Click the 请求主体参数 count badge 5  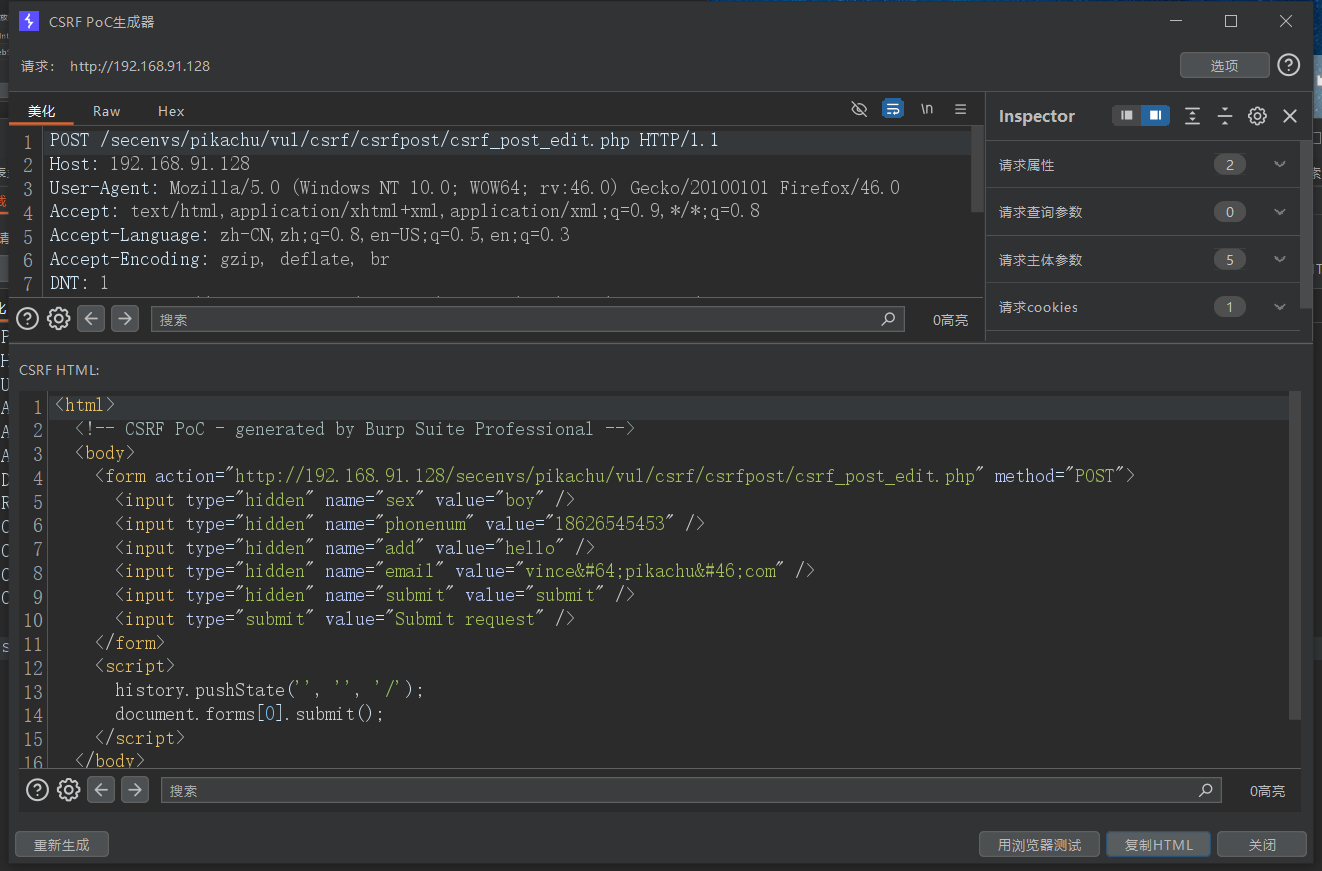point(1229,260)
